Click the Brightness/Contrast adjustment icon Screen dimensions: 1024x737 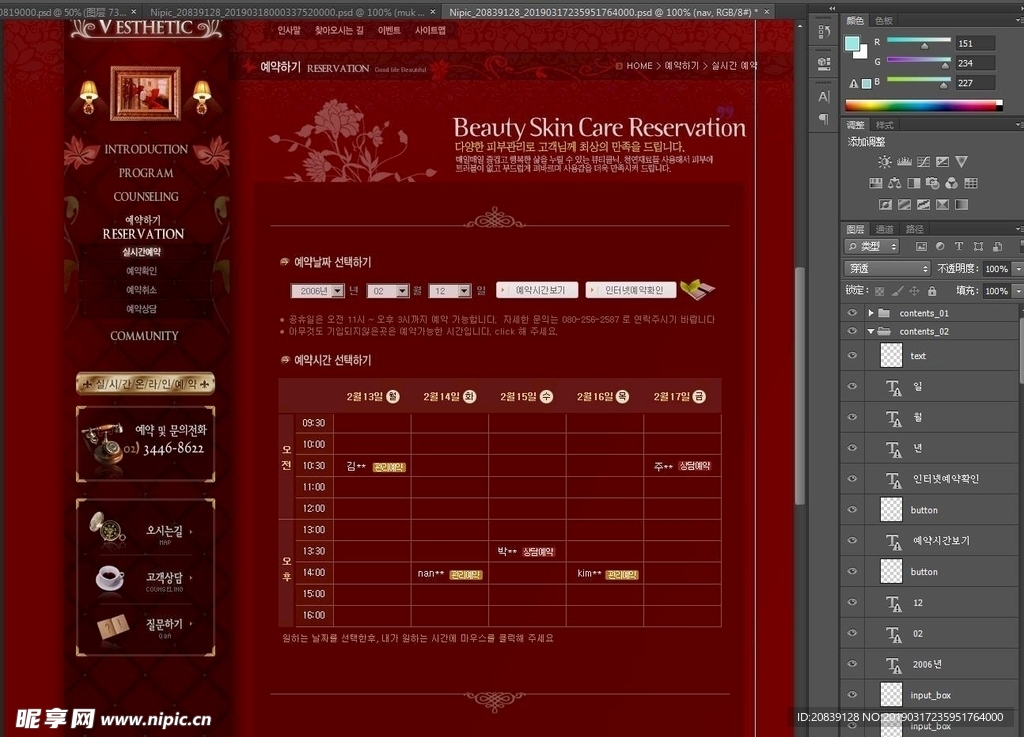pyautogui.click(x=884, y=162)
